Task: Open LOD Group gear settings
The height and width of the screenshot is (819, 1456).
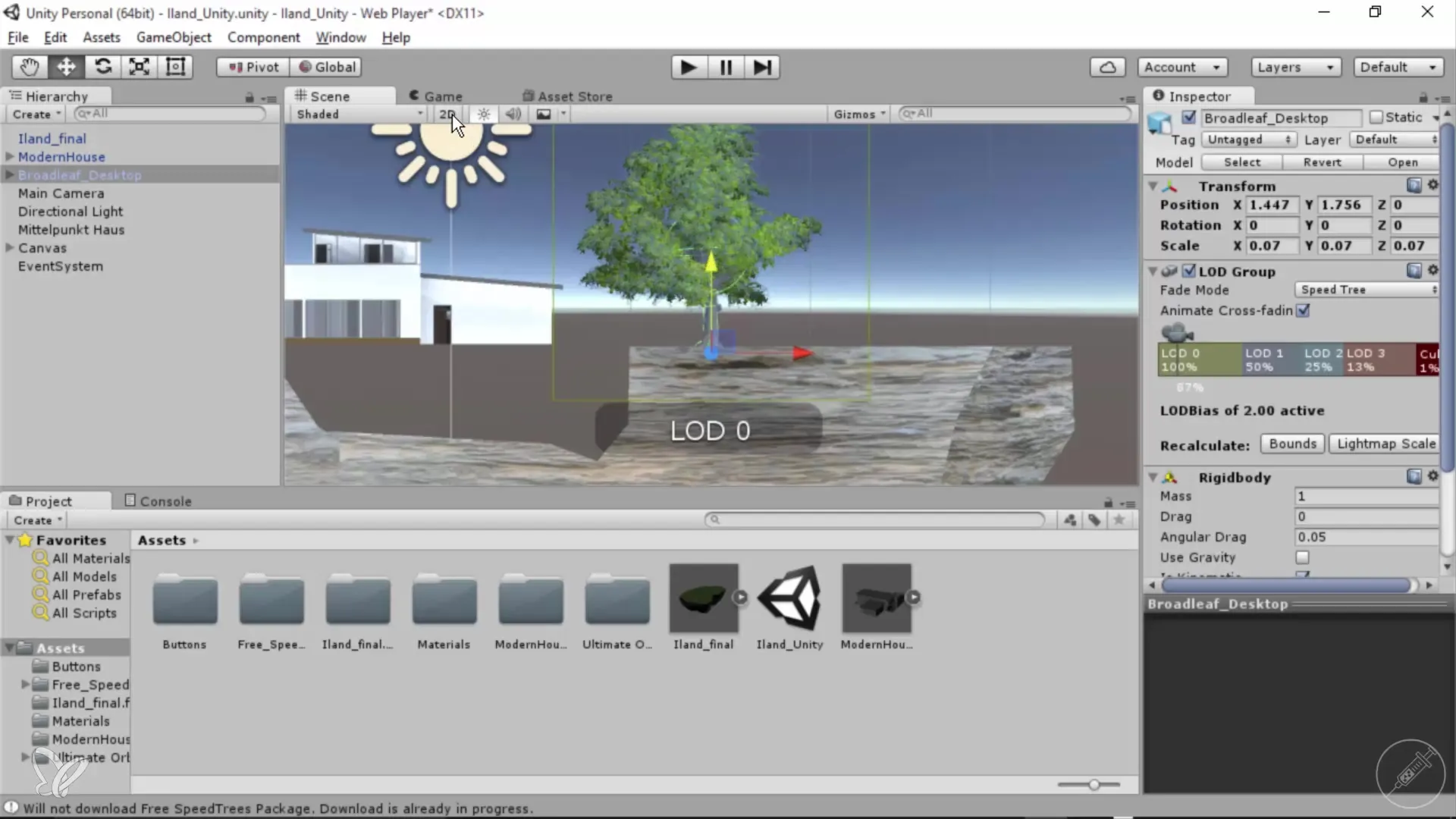Action: click(1432, 270)
